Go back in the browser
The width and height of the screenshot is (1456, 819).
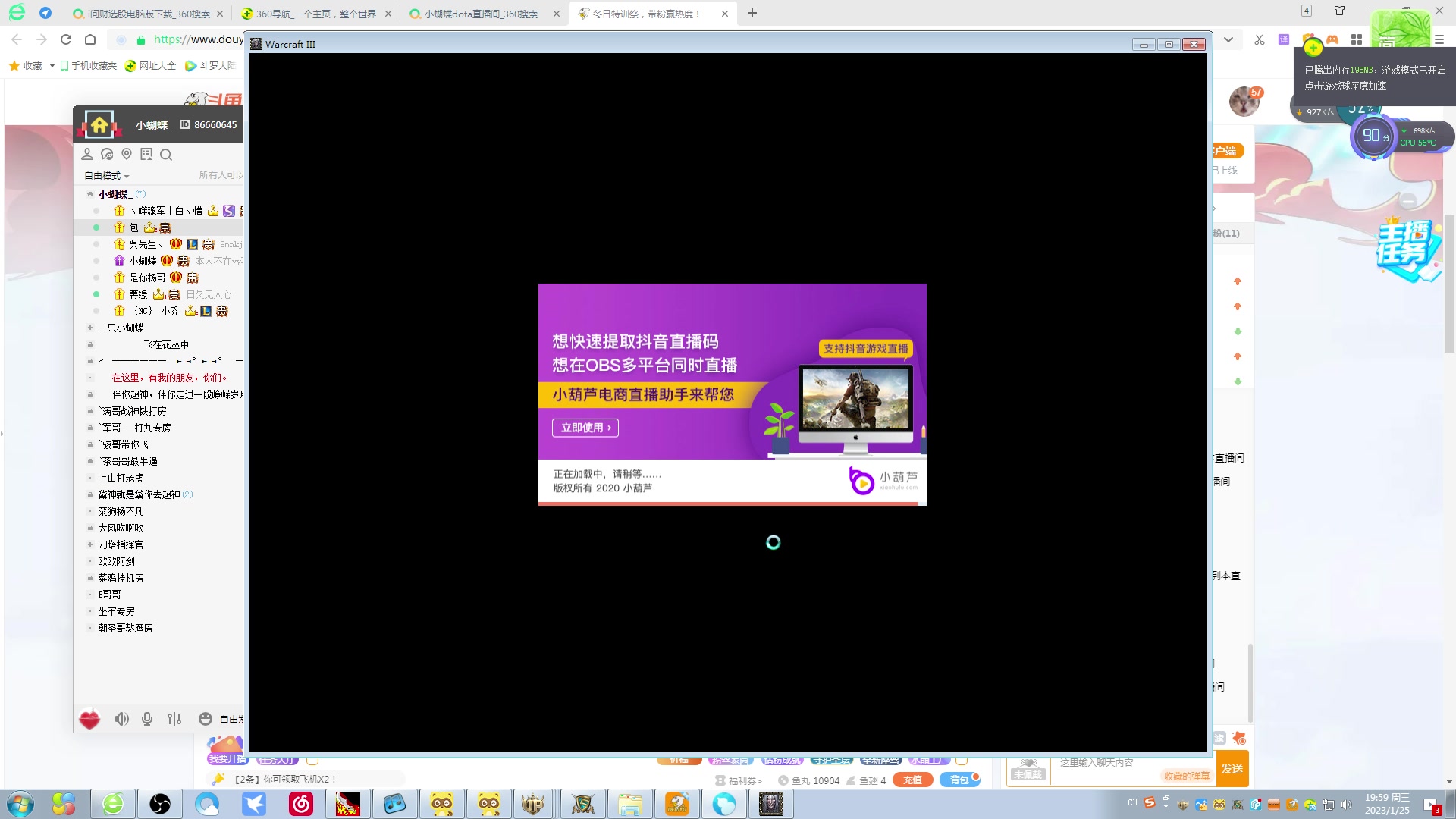(17, 39)
